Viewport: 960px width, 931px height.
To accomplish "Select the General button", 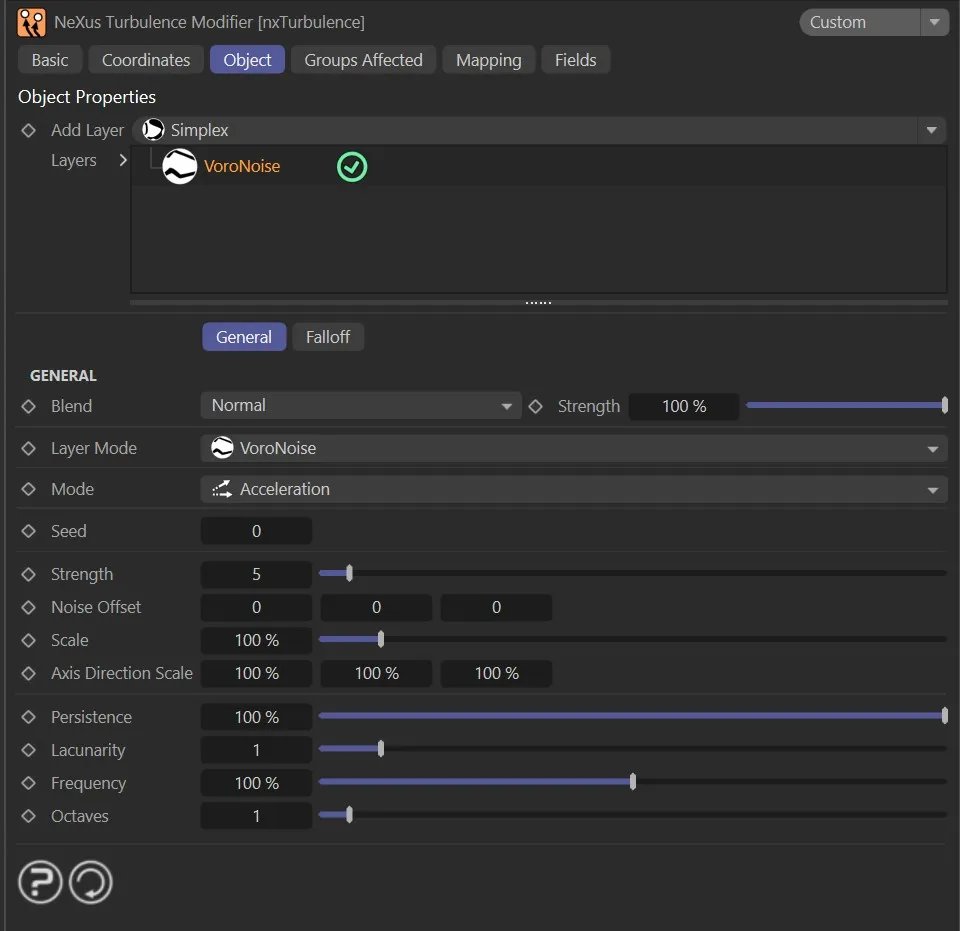I will (x=244, y=337).
